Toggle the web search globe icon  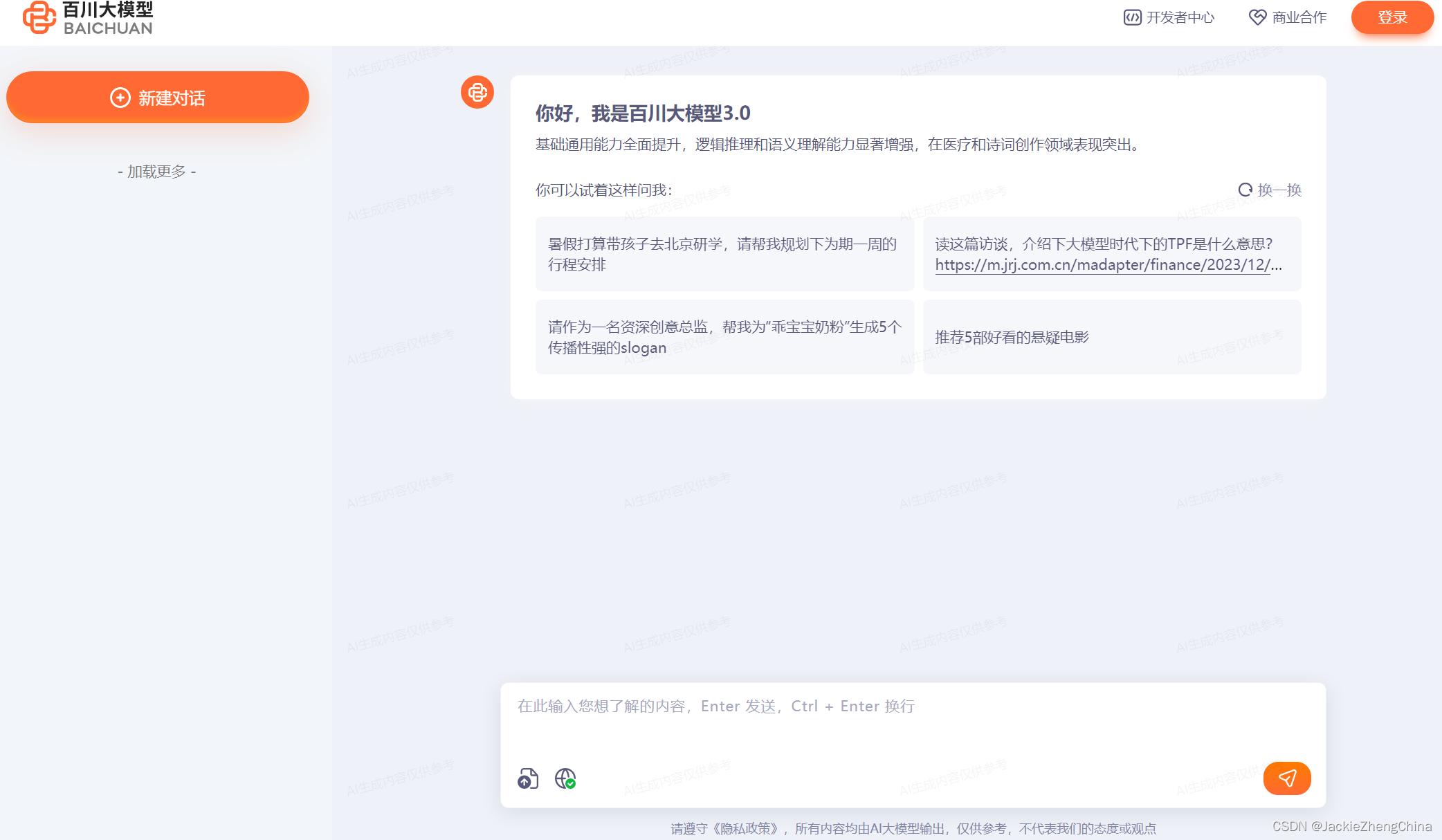click(565, 778)
